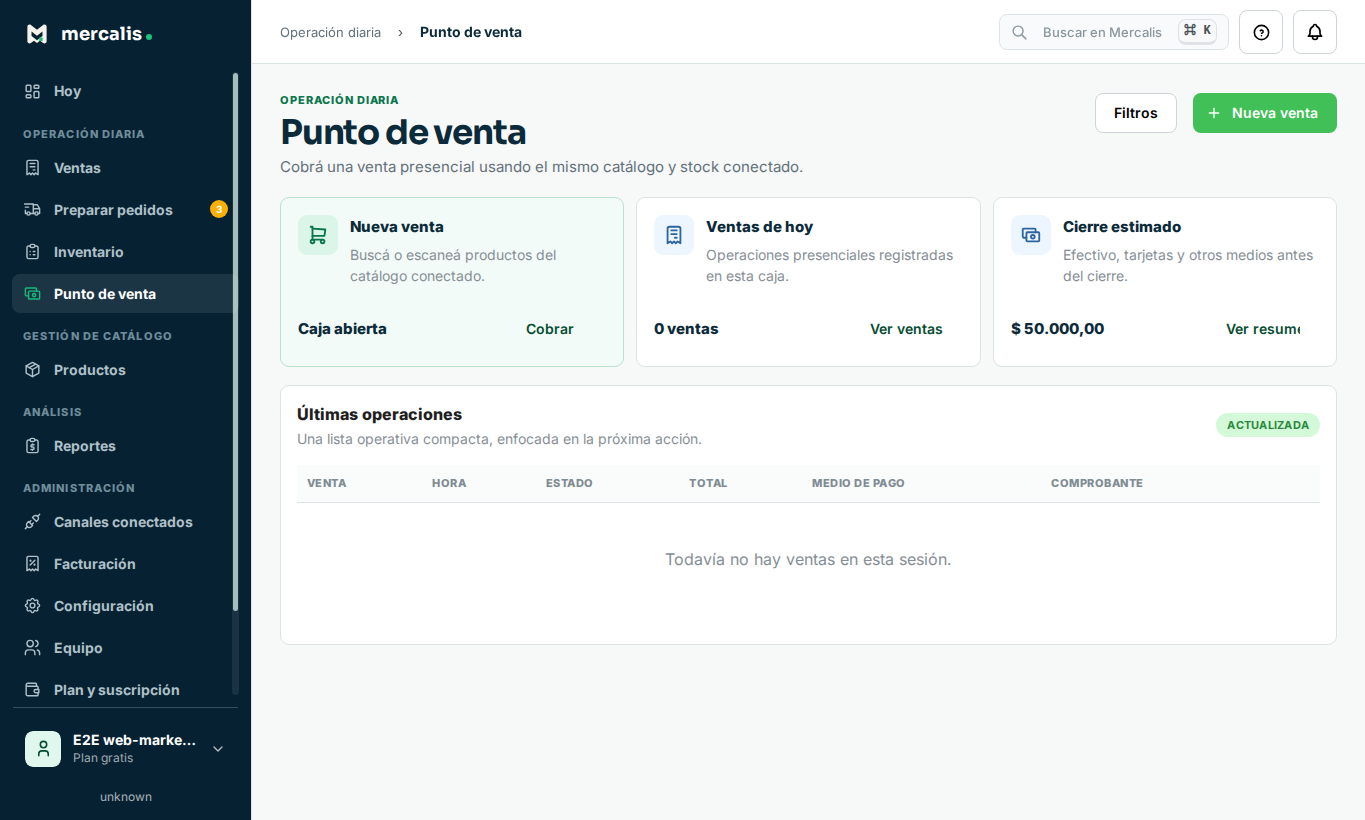Click the cash icon in Cierre estimado card

(1031, 235)
